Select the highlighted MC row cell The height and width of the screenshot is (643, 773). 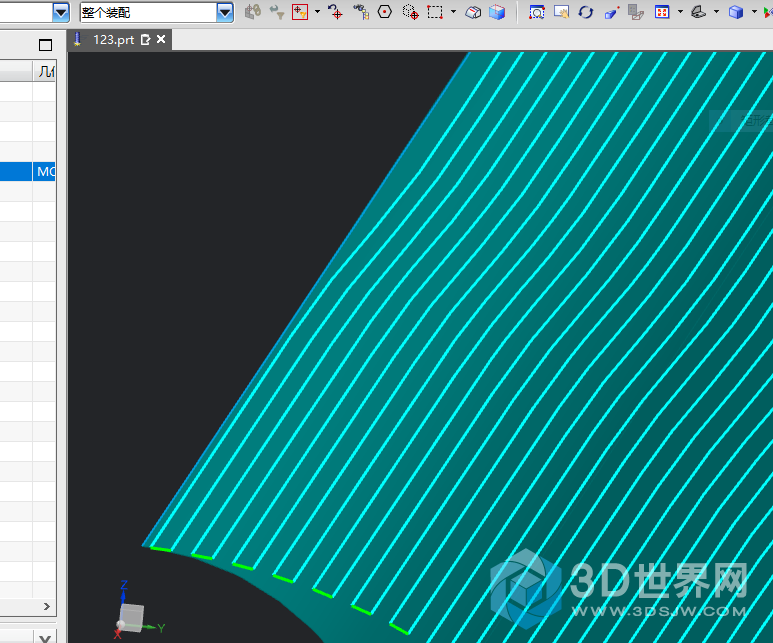pos(45,172)
